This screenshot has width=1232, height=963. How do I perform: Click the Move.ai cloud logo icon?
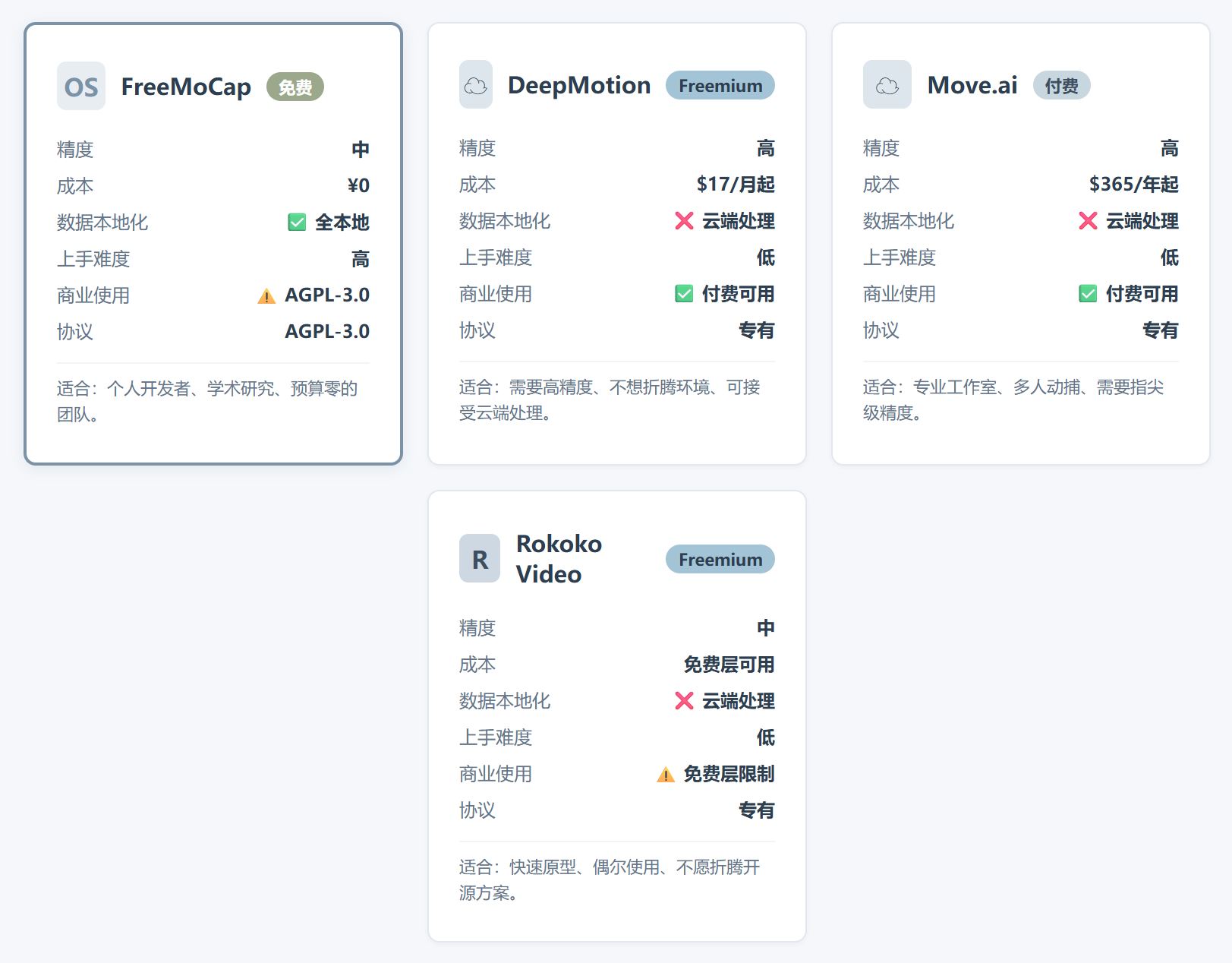887,85
